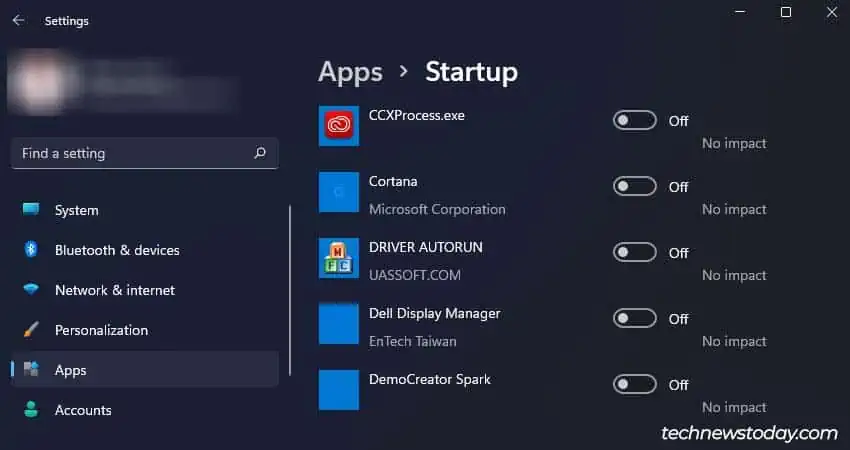Select Personalization in the sidebar
The height and width of the screenshot is (450, 850).
point(145,330)
